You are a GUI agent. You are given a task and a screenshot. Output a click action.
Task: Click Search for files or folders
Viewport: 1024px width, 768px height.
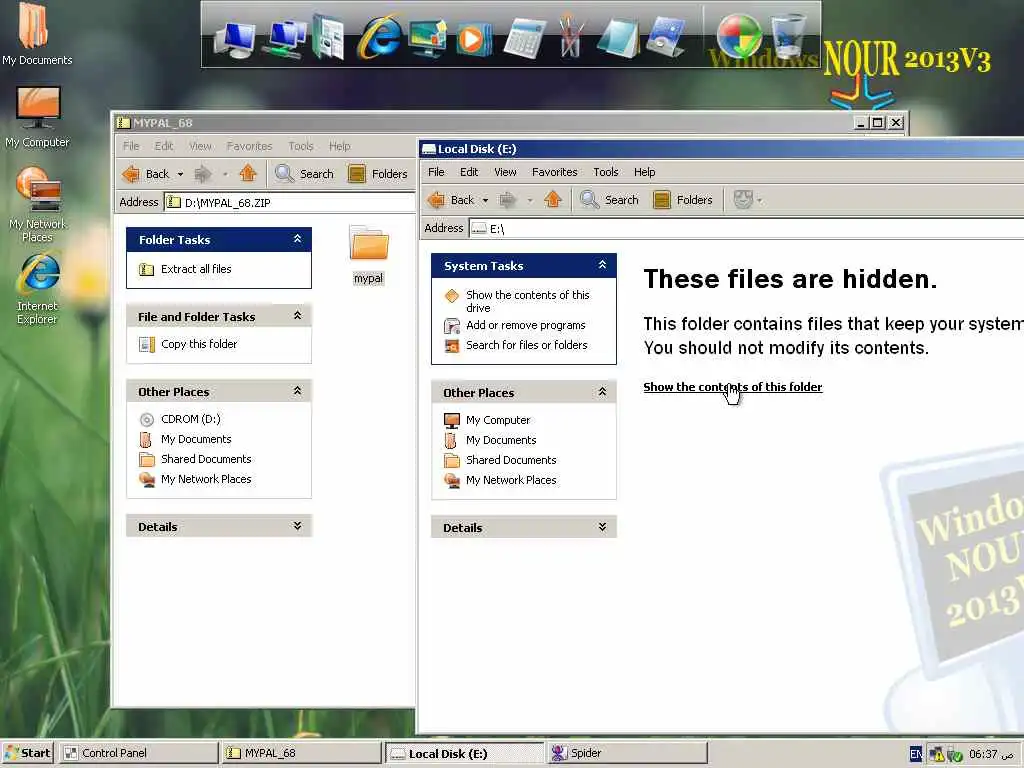coord(526,345)
